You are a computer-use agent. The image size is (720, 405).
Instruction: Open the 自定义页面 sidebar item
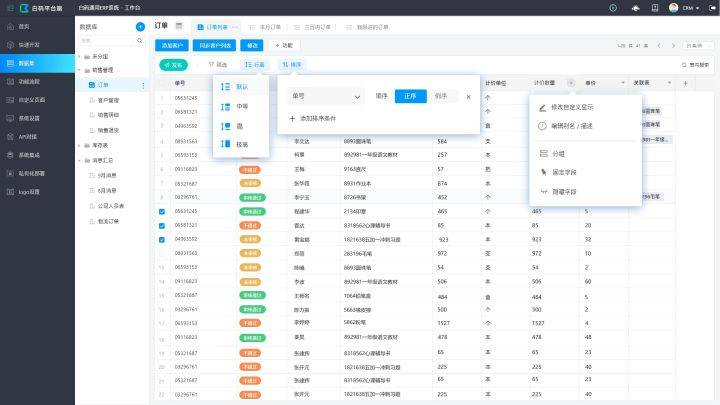37,100
